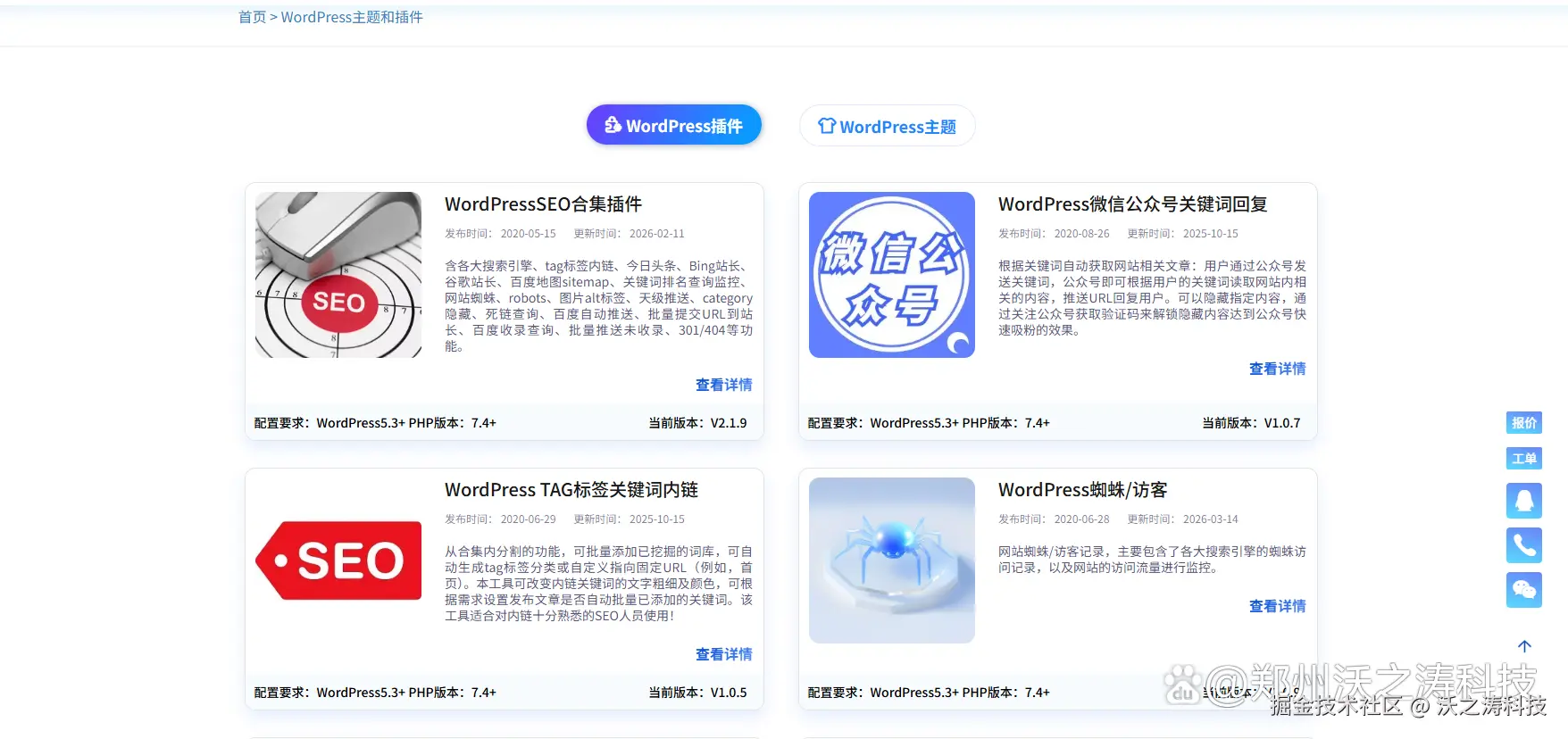This screenshot has height=739, width=1568.
Task: Click the 工单 sidebar button
Action: 1524,459
